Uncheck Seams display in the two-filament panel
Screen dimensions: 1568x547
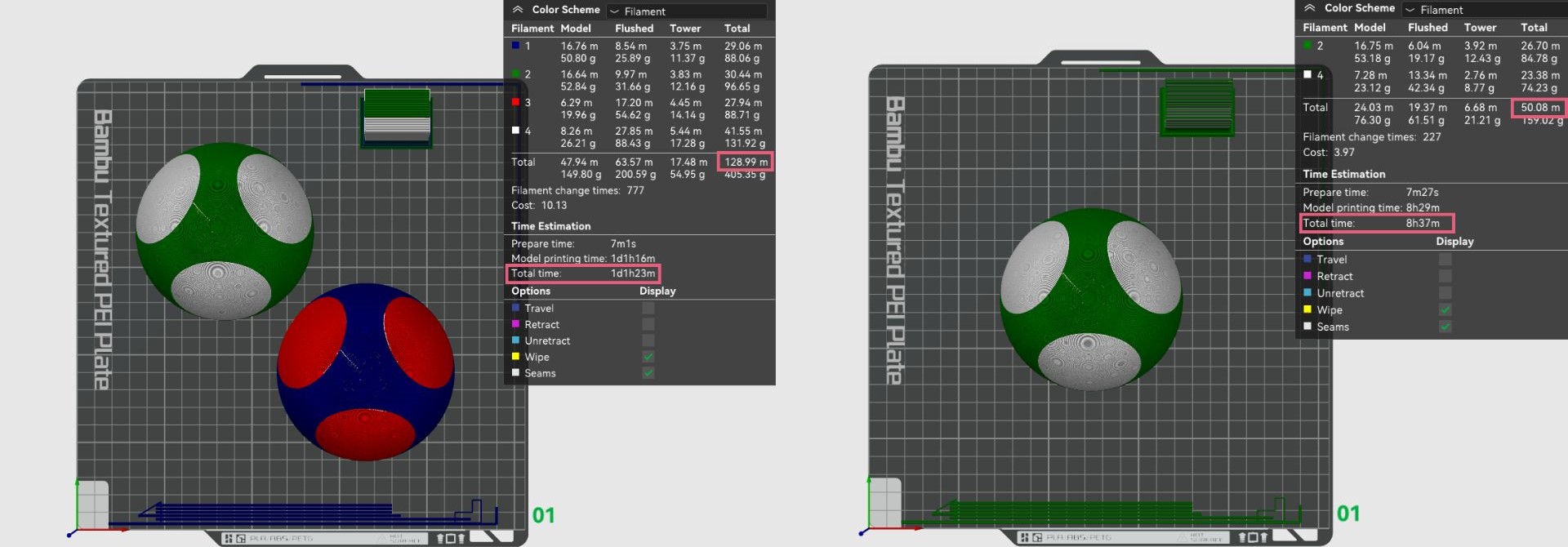click(1445, 327)
